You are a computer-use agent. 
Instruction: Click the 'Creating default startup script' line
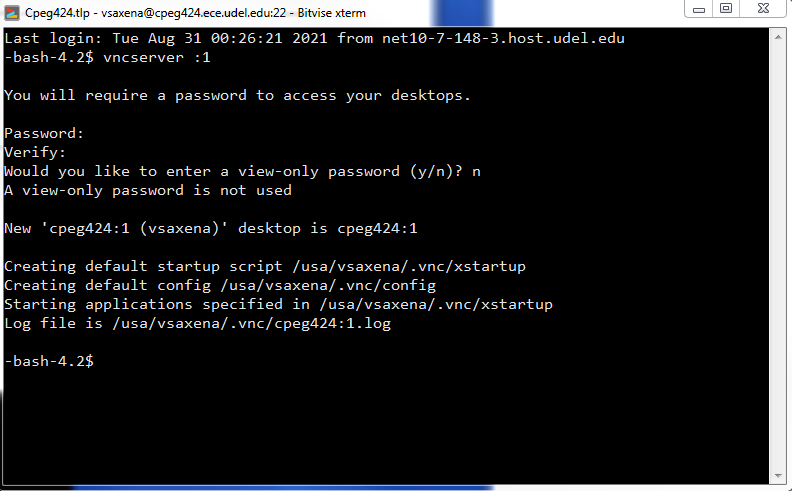pos(265,266)
